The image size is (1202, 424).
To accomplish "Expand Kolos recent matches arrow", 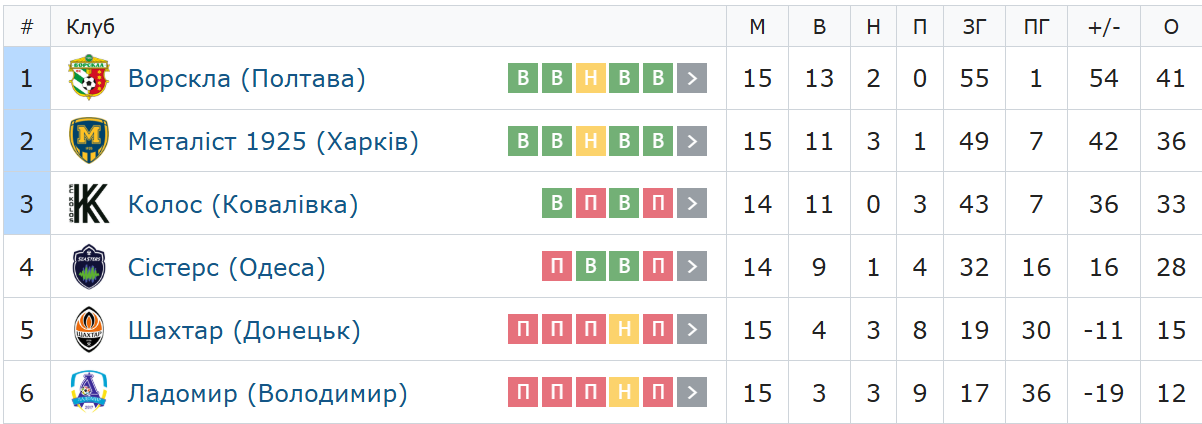I will (692, 204).
